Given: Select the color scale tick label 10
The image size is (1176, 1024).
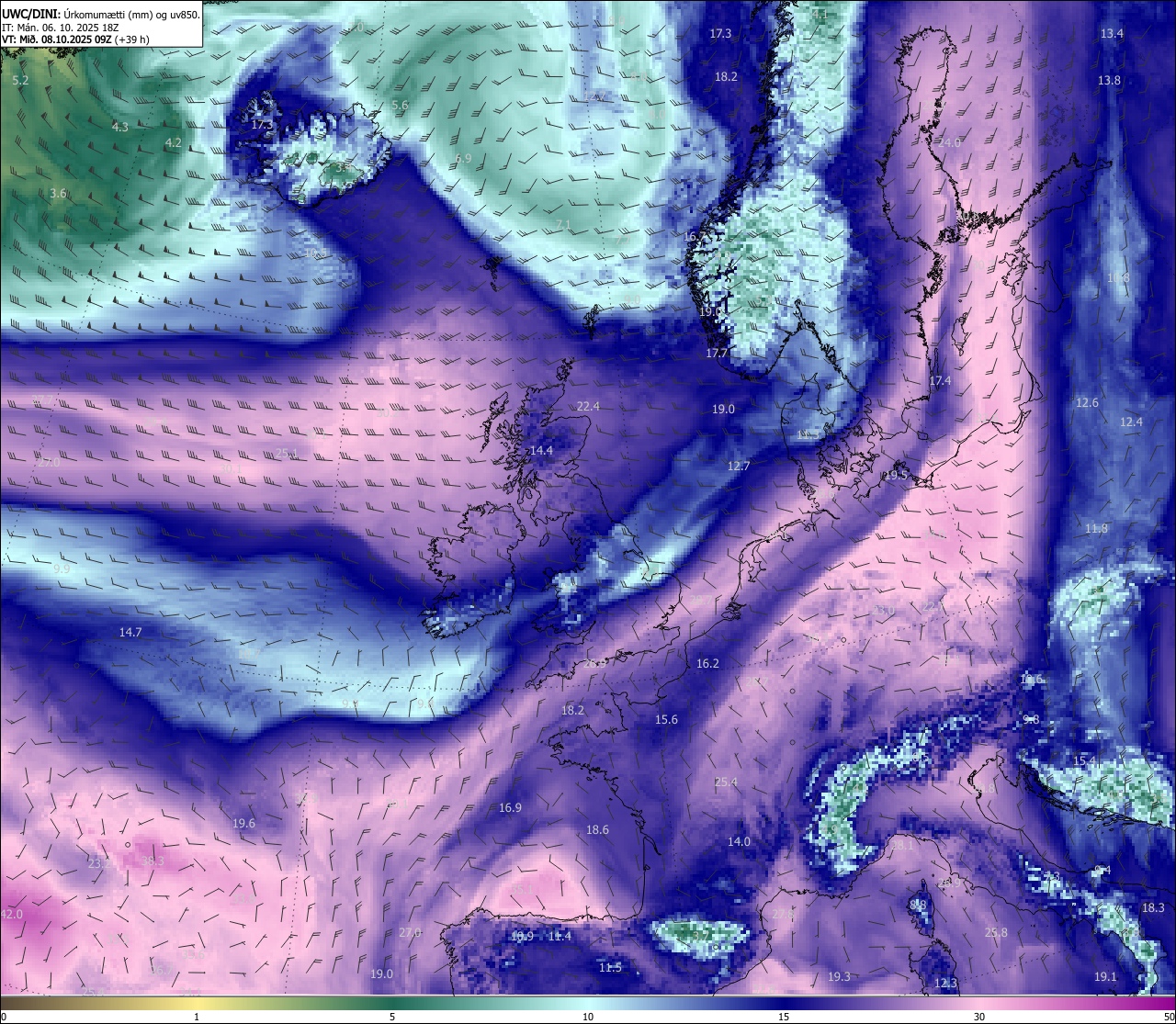Looking at the screenshot, I should (x=588, y=1017).
